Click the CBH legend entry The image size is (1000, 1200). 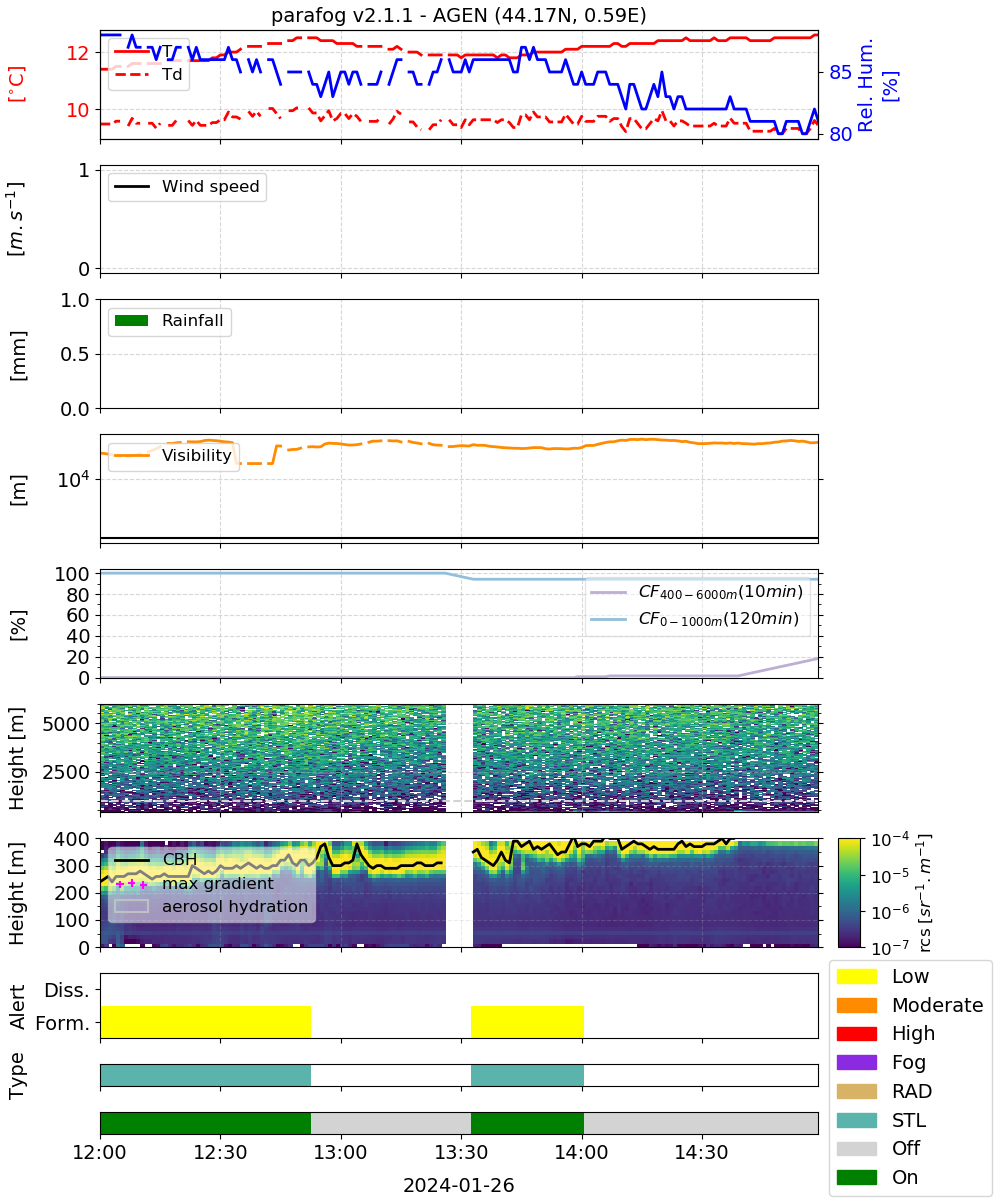coord(156,859)
